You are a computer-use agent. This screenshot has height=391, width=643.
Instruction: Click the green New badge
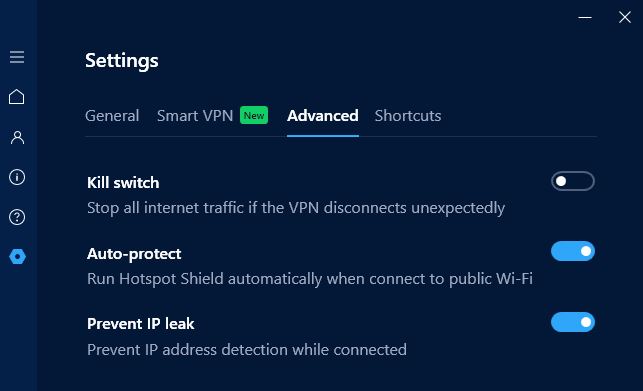pos(254,115)
